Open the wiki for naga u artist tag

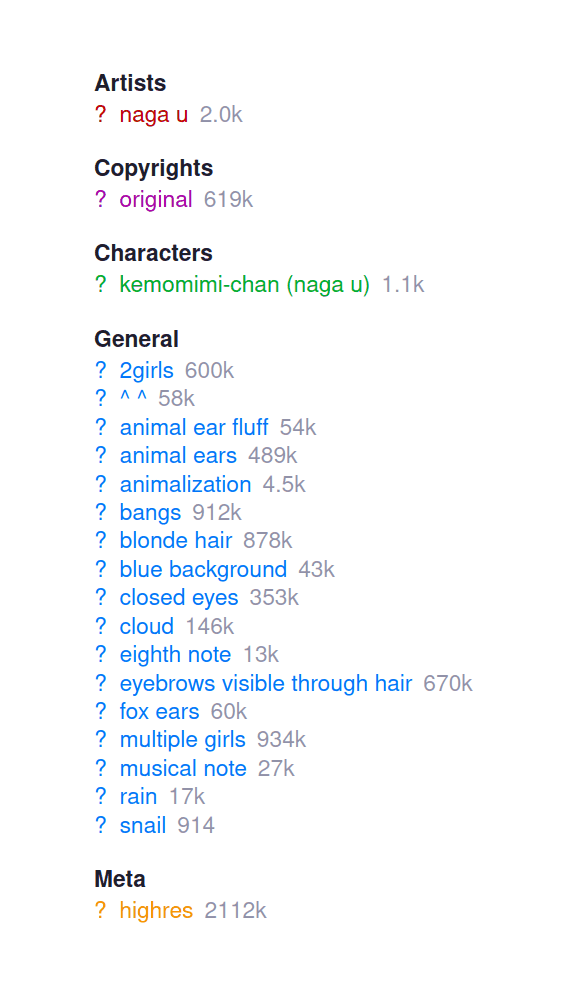(x=100, y=115)
